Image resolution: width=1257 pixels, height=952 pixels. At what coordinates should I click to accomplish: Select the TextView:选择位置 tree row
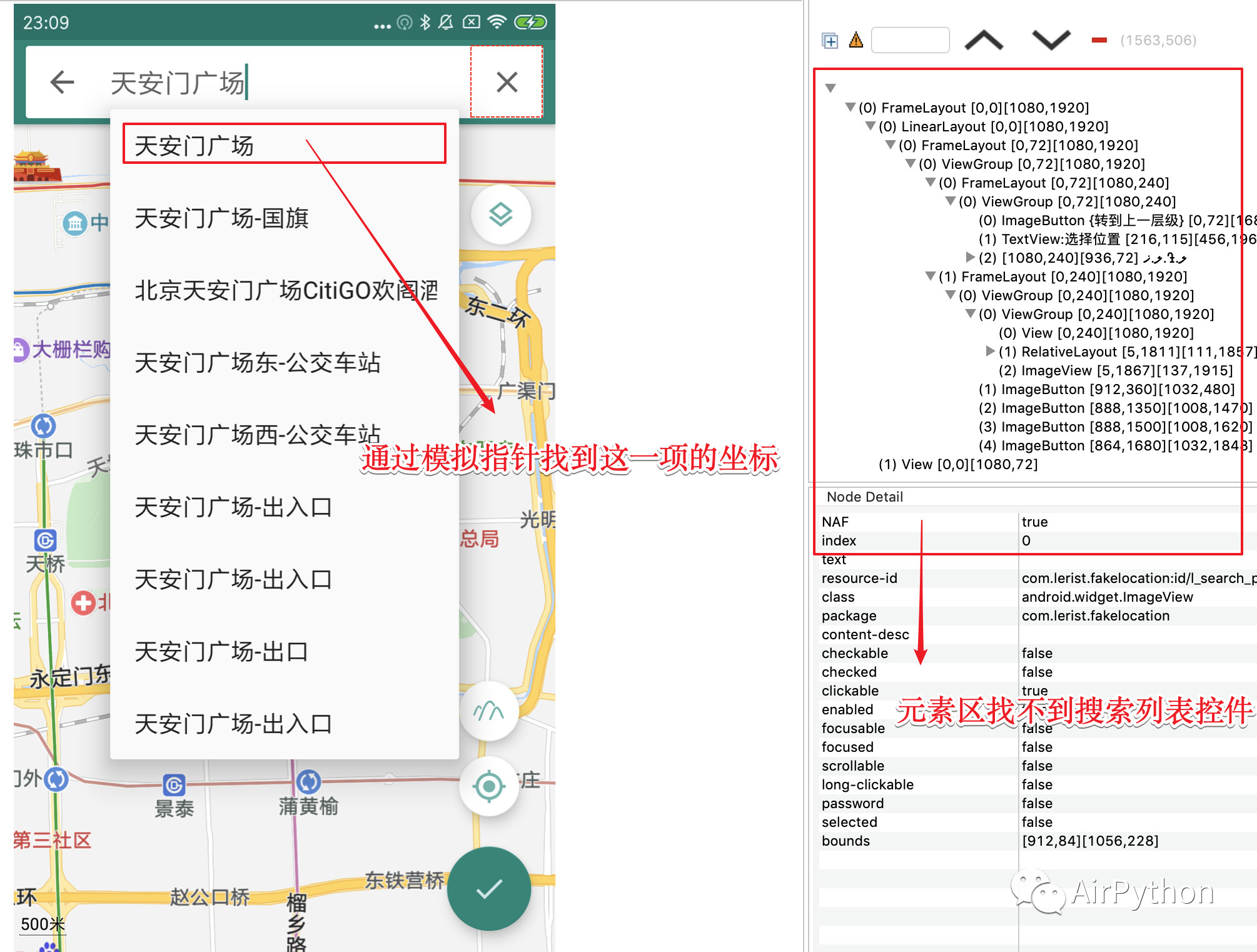pyautogui.click(x=1117, y=239)
